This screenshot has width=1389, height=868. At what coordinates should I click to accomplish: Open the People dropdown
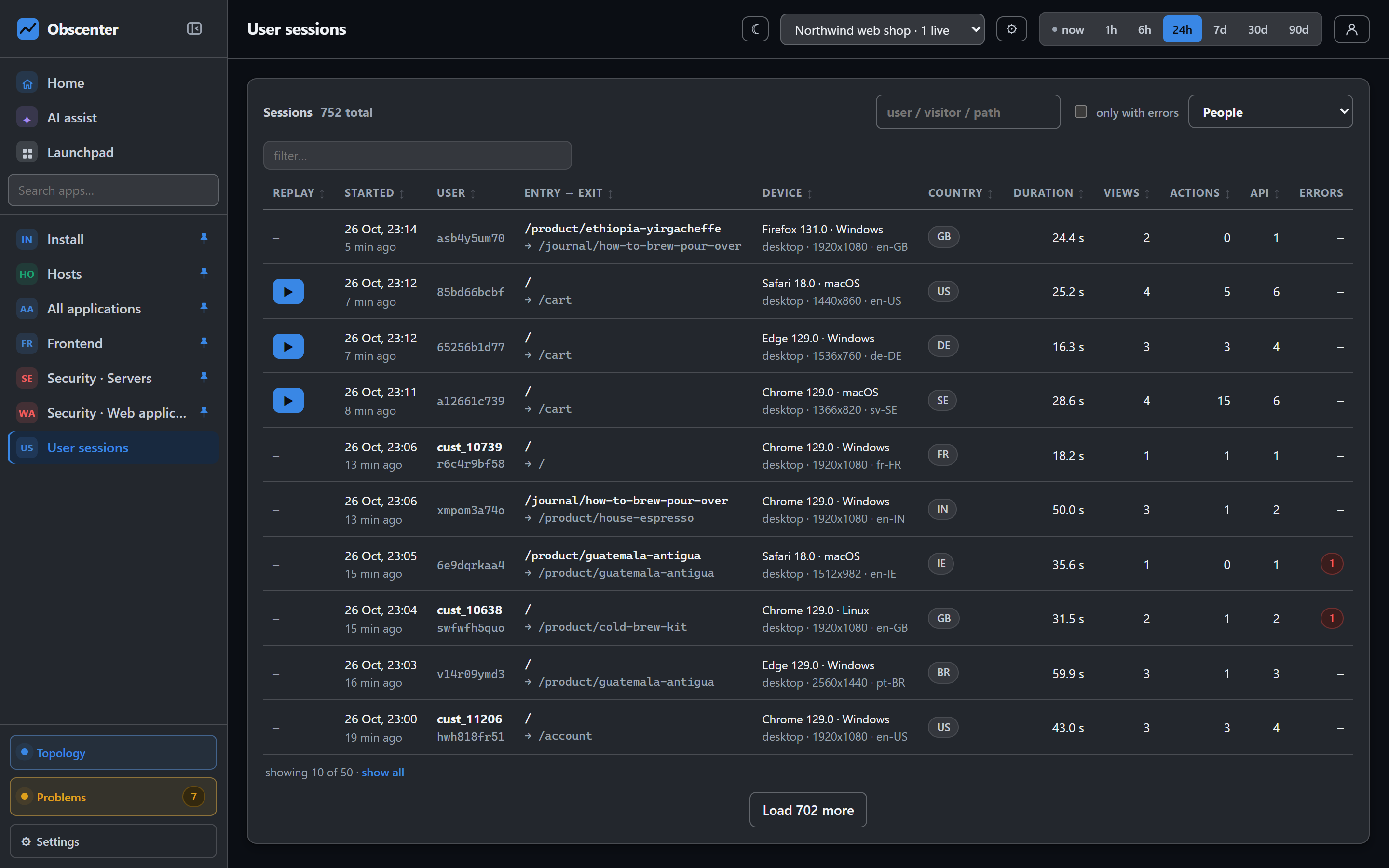click(1270, 112)
